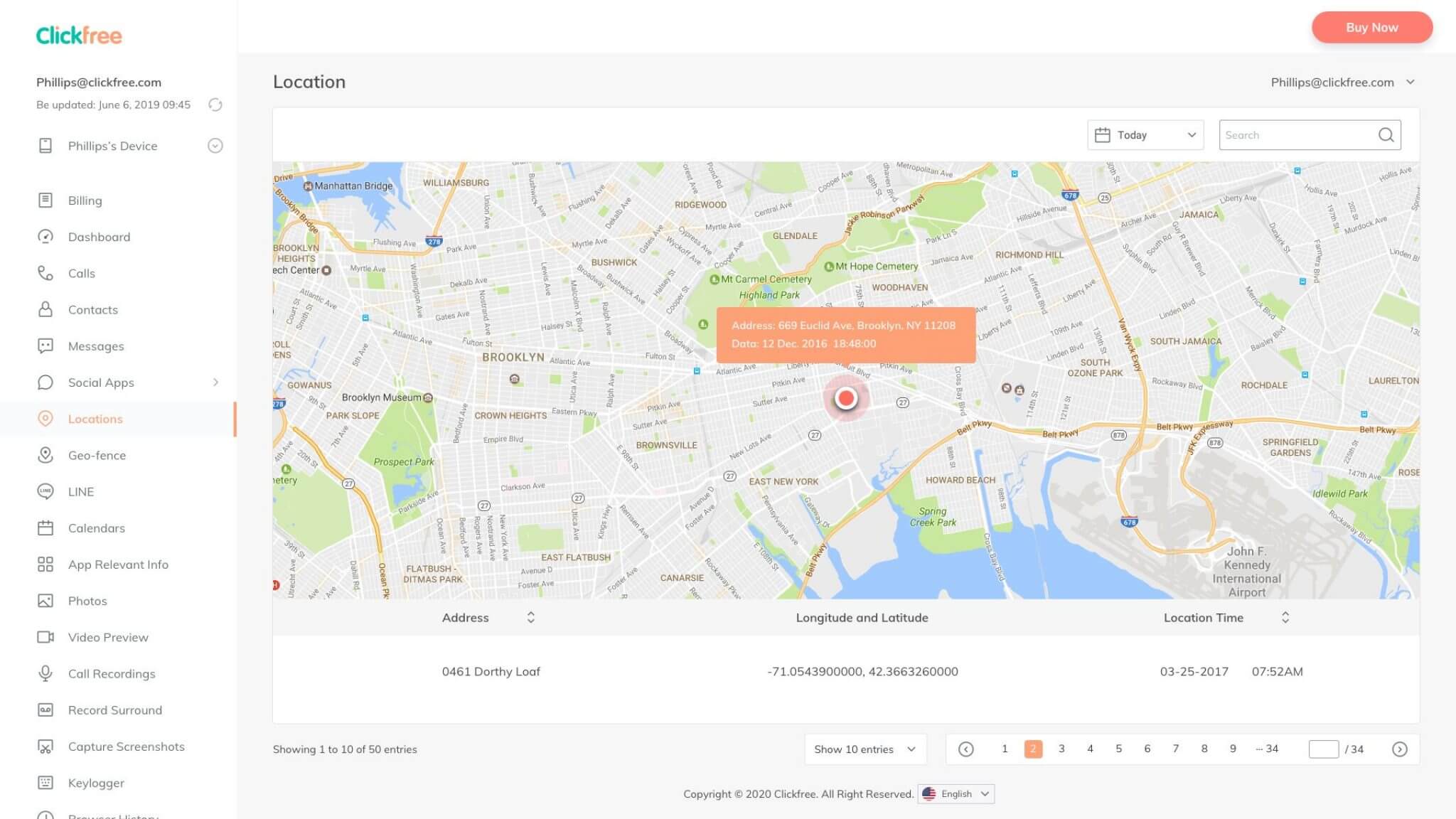Click the Dashboard gauge icon
Viewport: 1456px width, 819px height.
45,237
